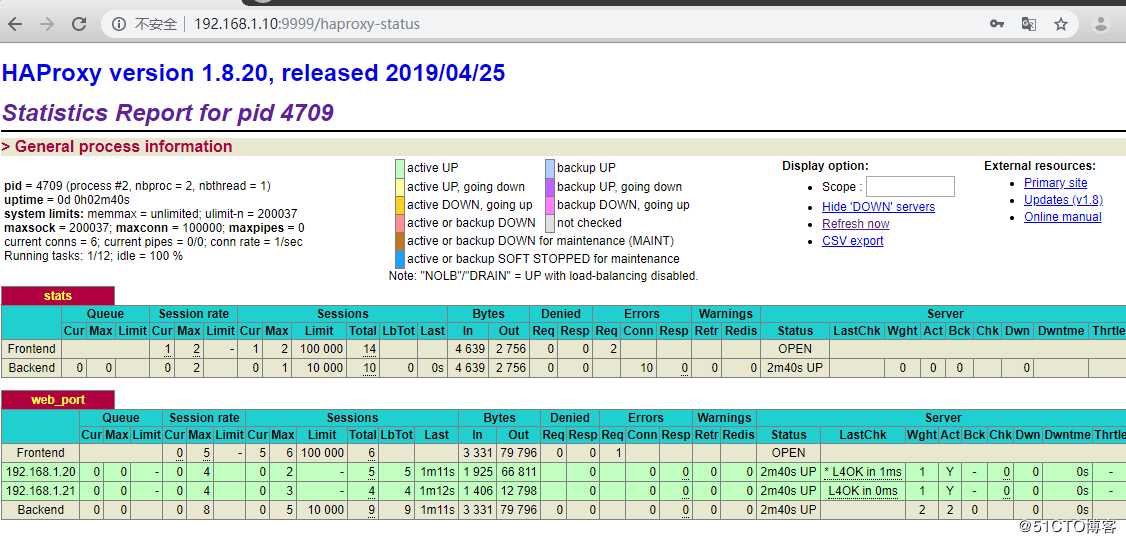Click the uptime = 0d 0h02m40s line
The width and height of the screenshot is (1126, 543).
pyautogui.click(x=67, y=200)
